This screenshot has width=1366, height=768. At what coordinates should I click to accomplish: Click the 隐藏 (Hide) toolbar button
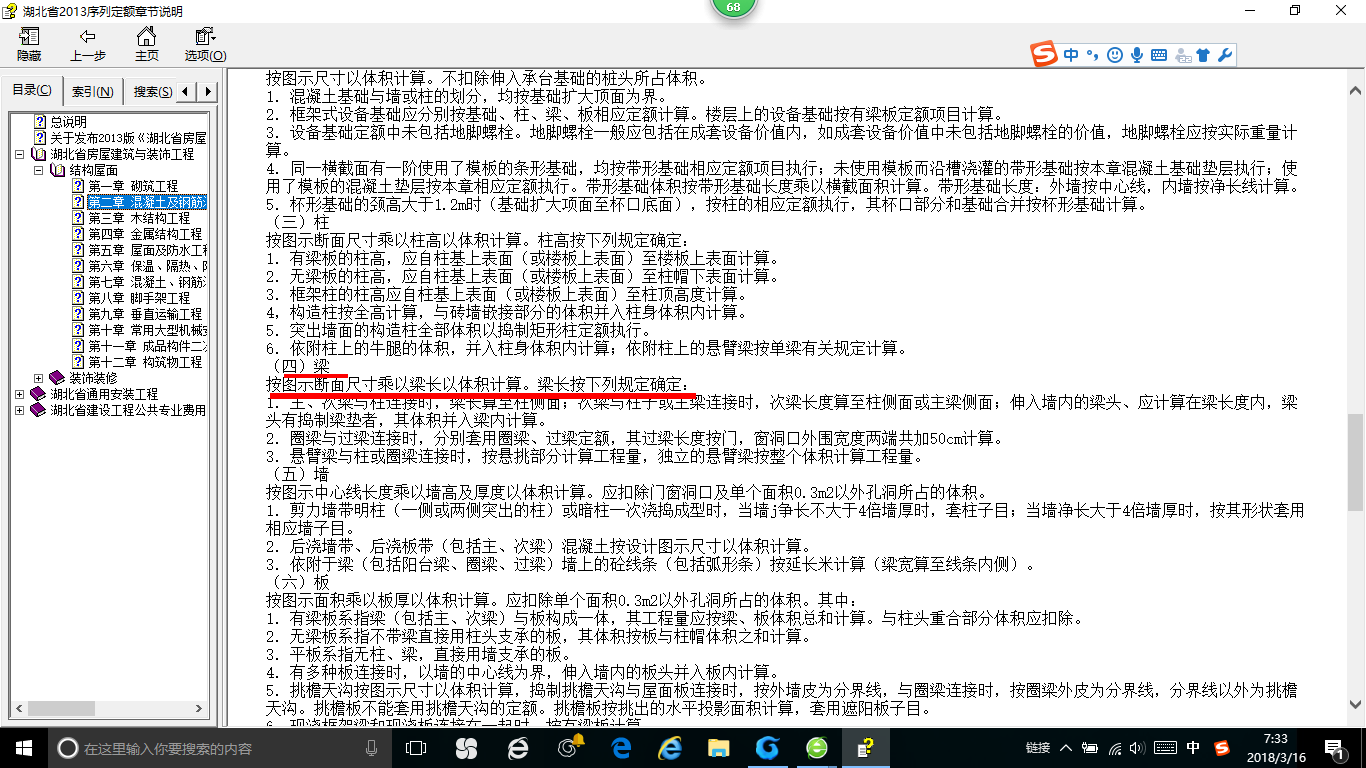click(29, 45)
